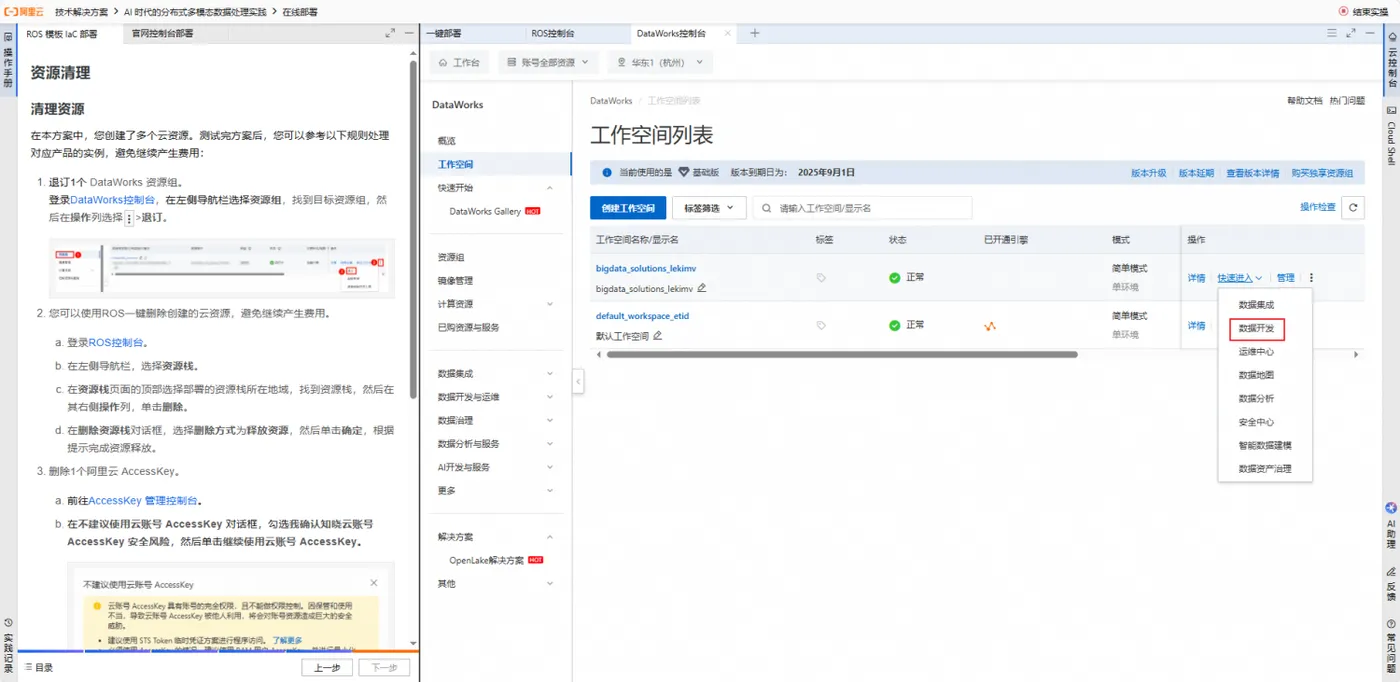Expand 计算资源 in the sidebar
This screenshot has height=682, width=1400.
tap(549, 304)
